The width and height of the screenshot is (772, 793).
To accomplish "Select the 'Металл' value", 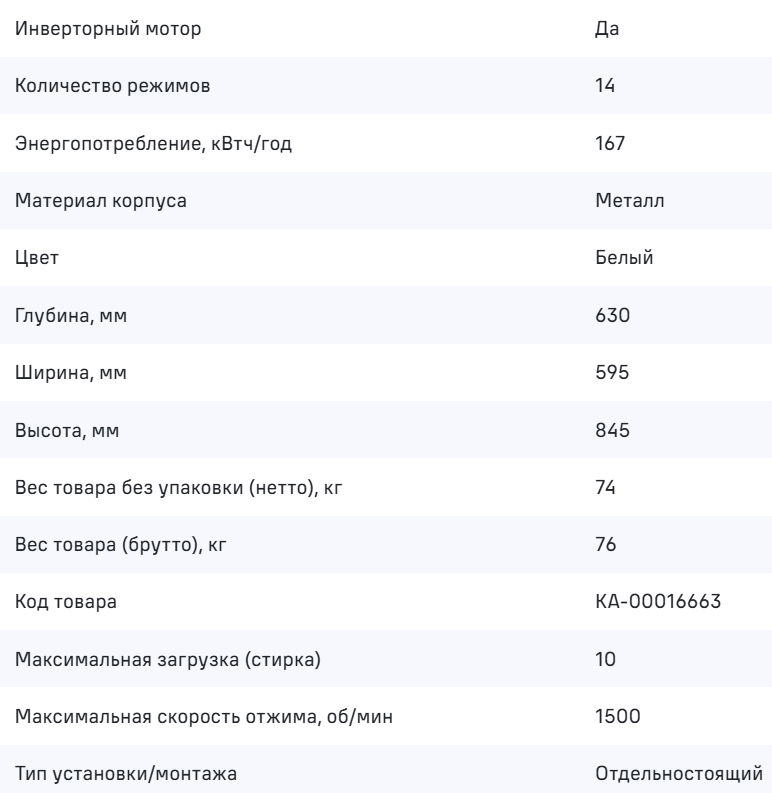I will click(630, 201).
